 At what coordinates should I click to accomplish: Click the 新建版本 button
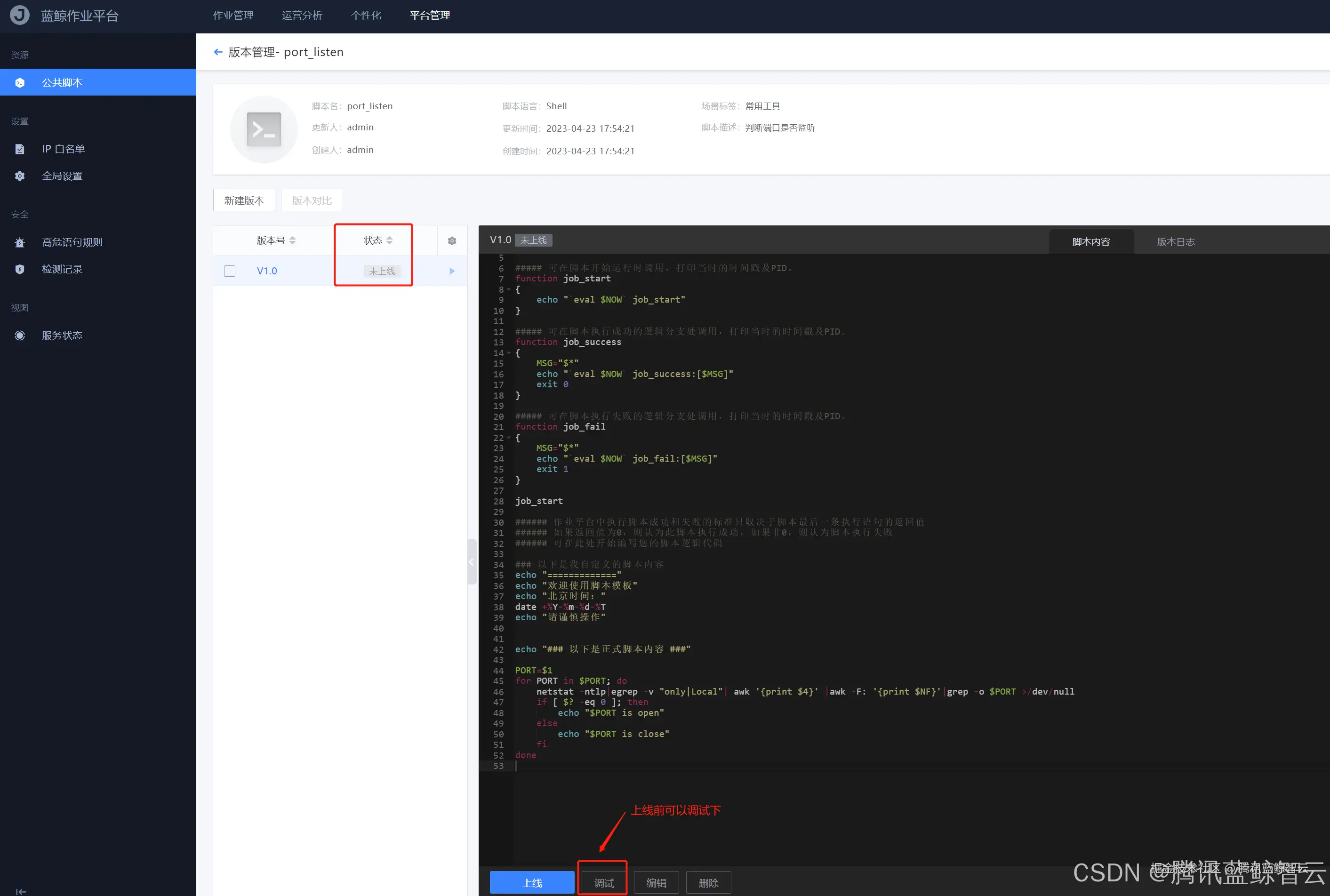tap(244, 200)
